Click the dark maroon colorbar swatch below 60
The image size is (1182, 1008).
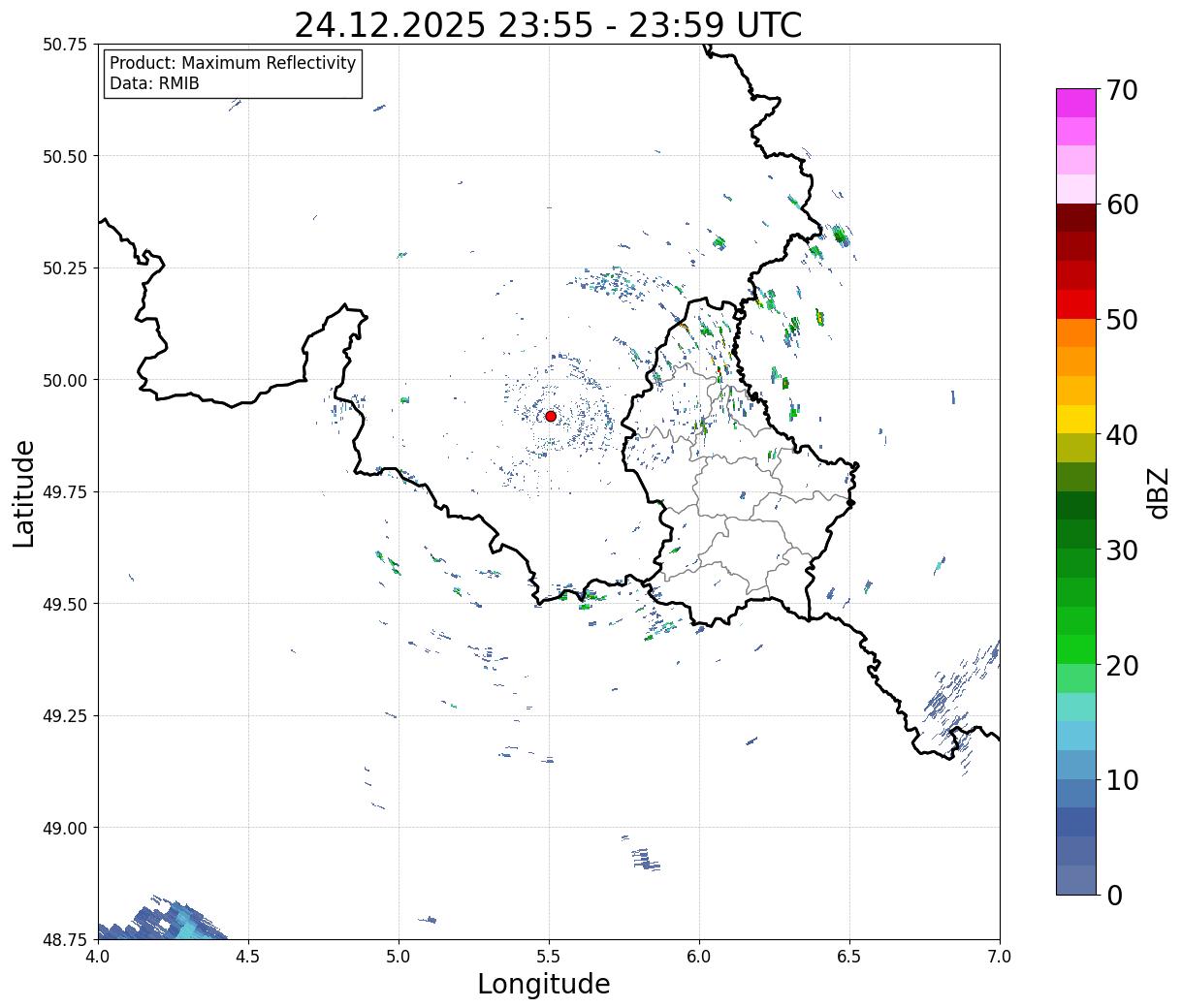(1076, 218)
